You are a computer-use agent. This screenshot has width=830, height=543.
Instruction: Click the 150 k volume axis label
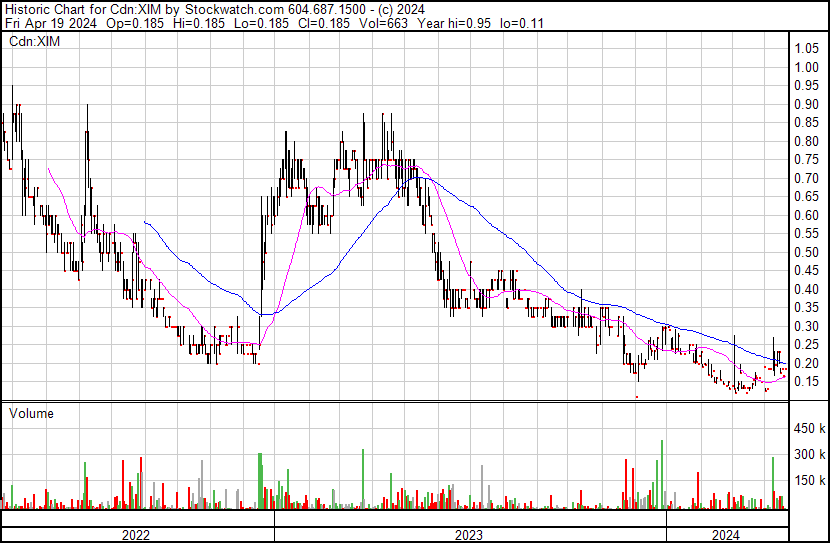pos(808,480)
